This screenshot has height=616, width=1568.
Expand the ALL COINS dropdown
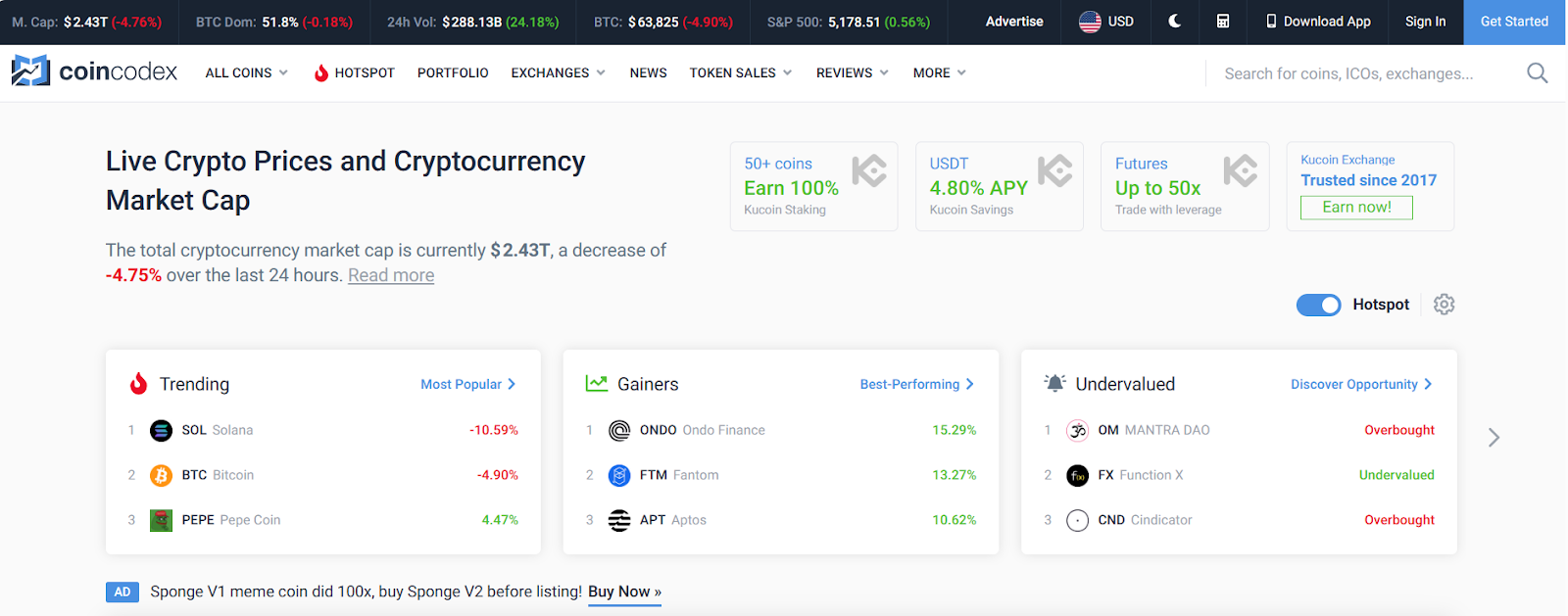tap(246, 72)
